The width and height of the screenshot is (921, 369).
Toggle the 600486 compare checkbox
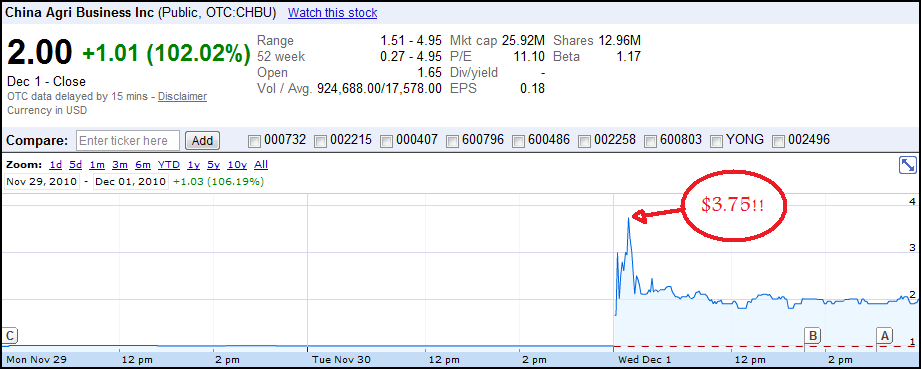(x=518, y=141)
